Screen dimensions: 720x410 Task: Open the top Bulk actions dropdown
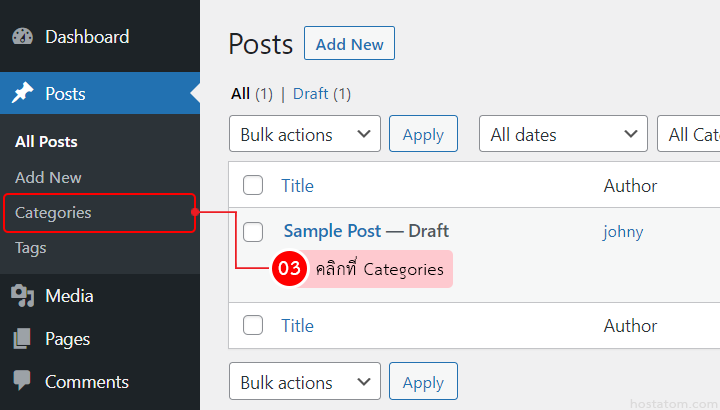coord(304,135)
